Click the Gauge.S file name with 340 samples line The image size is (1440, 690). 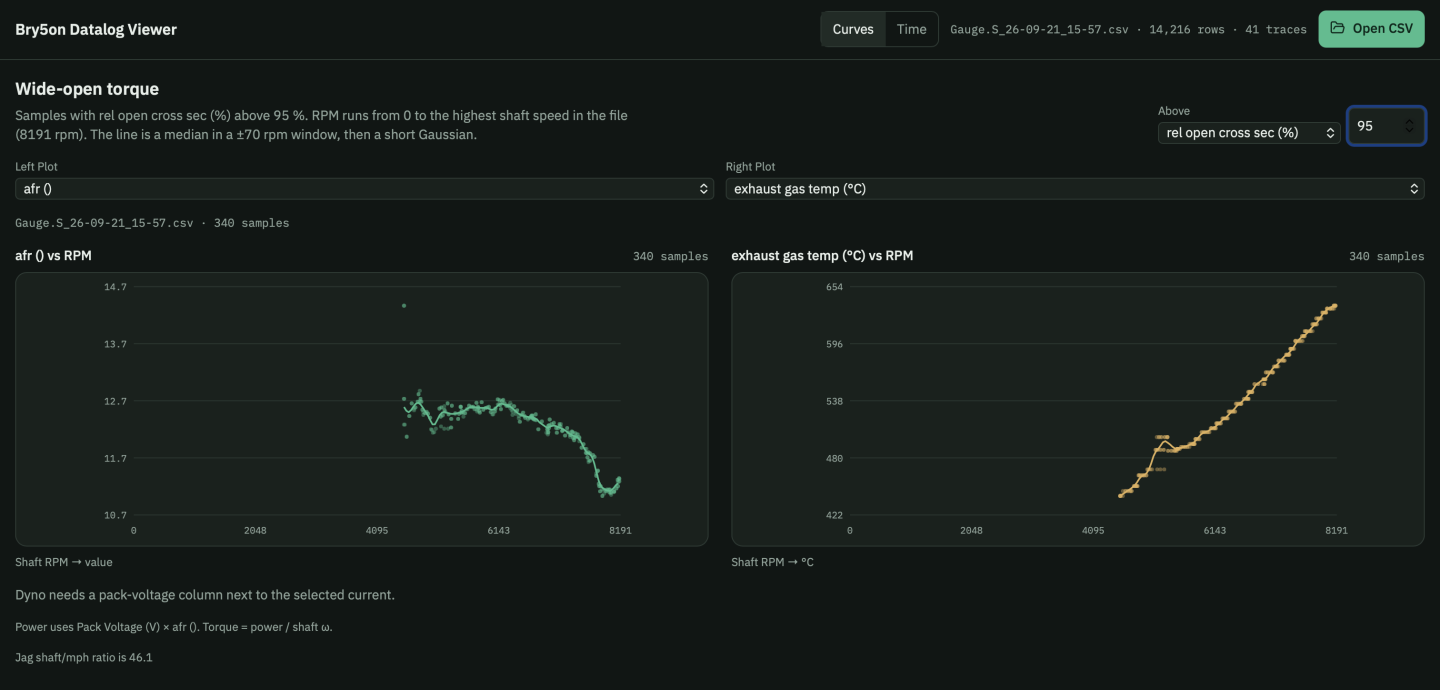point(152,223)
